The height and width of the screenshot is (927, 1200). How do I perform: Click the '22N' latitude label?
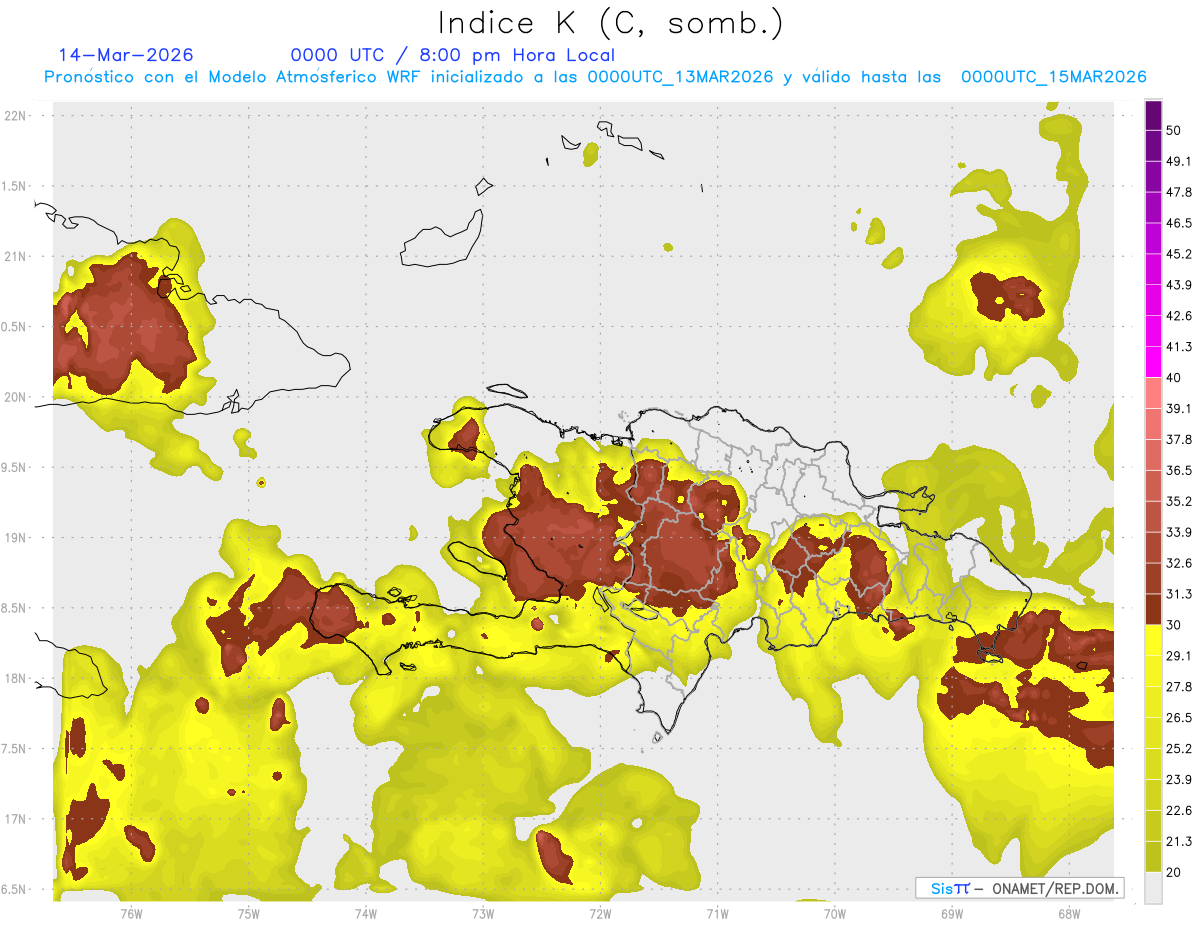[15, 116]
